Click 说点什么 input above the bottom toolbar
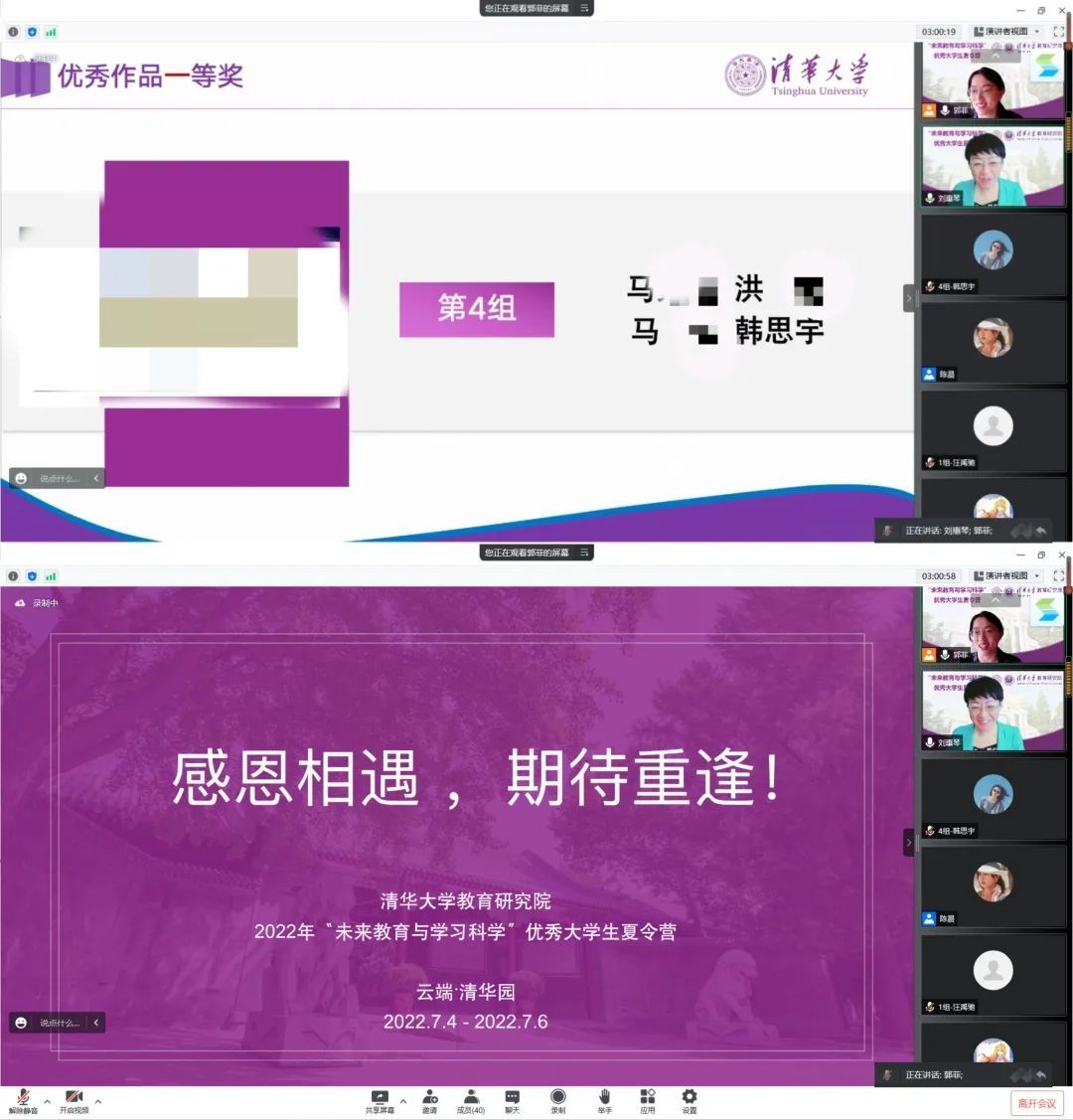This screenshot has width=1073, height=1120. tap(59, 1023)
